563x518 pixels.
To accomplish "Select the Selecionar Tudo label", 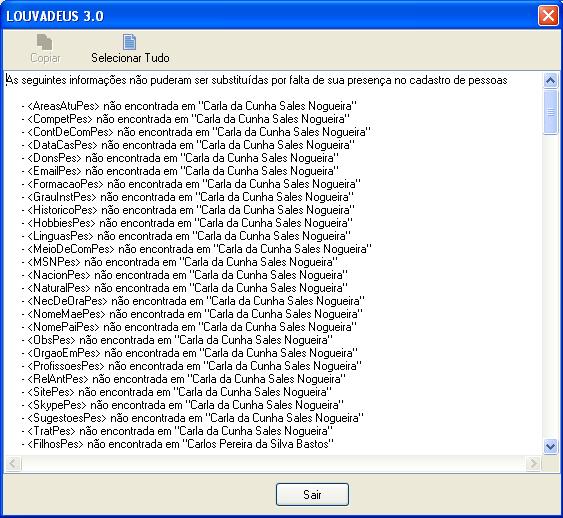I will point(130,58).
